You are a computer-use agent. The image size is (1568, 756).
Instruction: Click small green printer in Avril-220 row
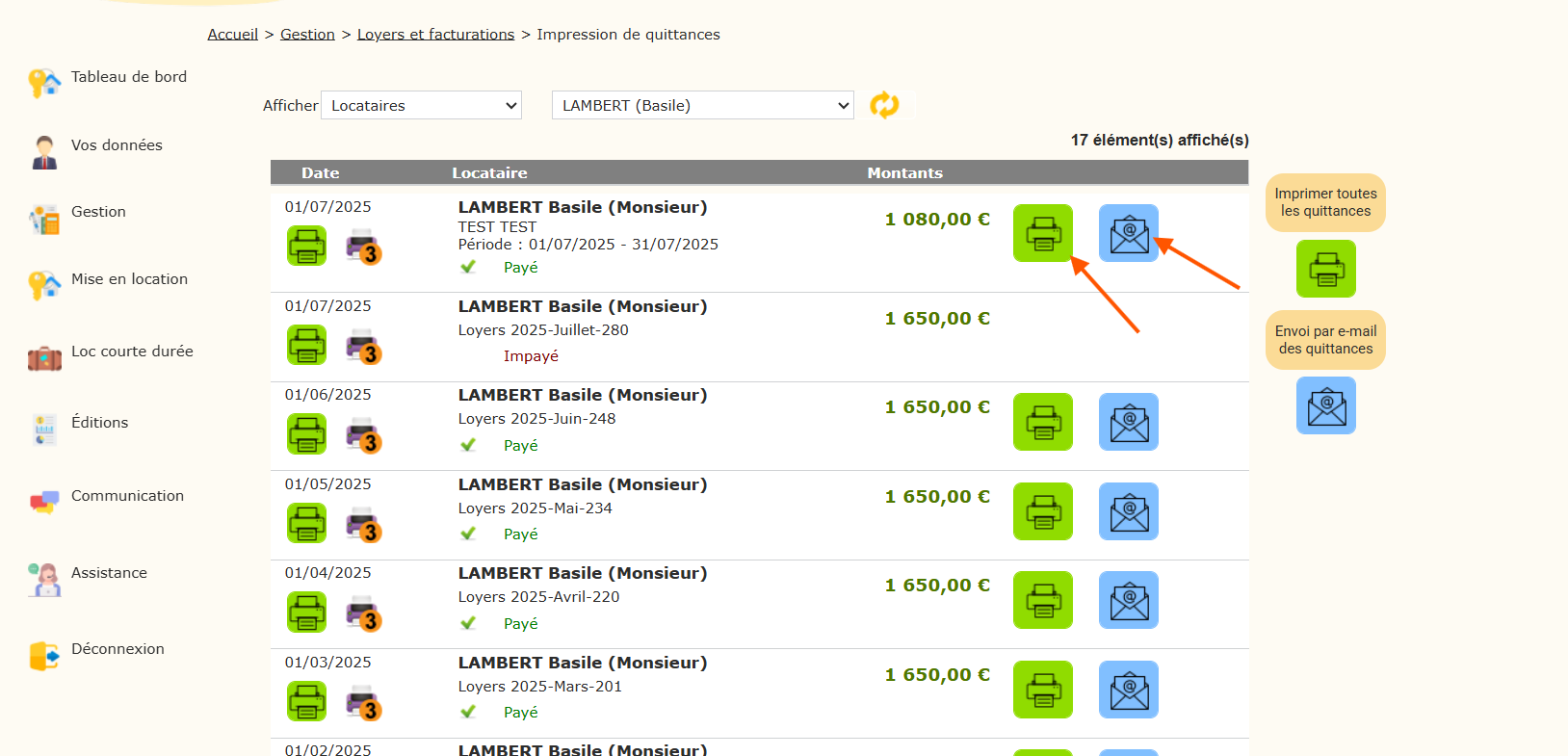coord(306,613)
